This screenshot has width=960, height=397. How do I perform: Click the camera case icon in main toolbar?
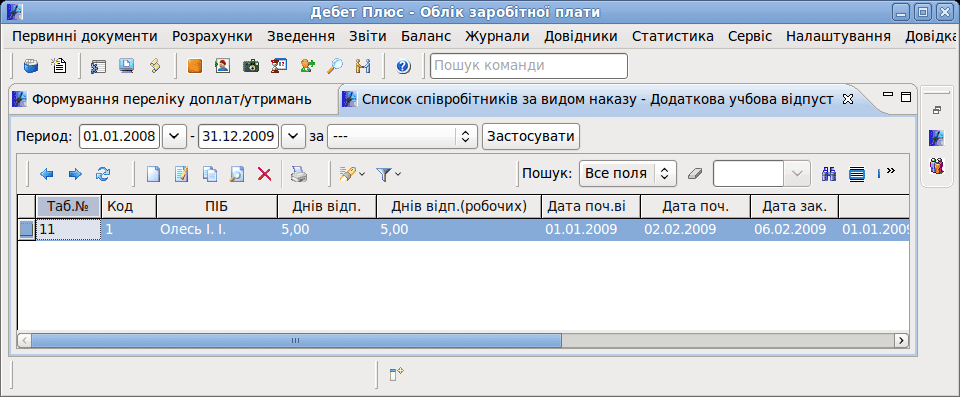(x=250, y=66)
